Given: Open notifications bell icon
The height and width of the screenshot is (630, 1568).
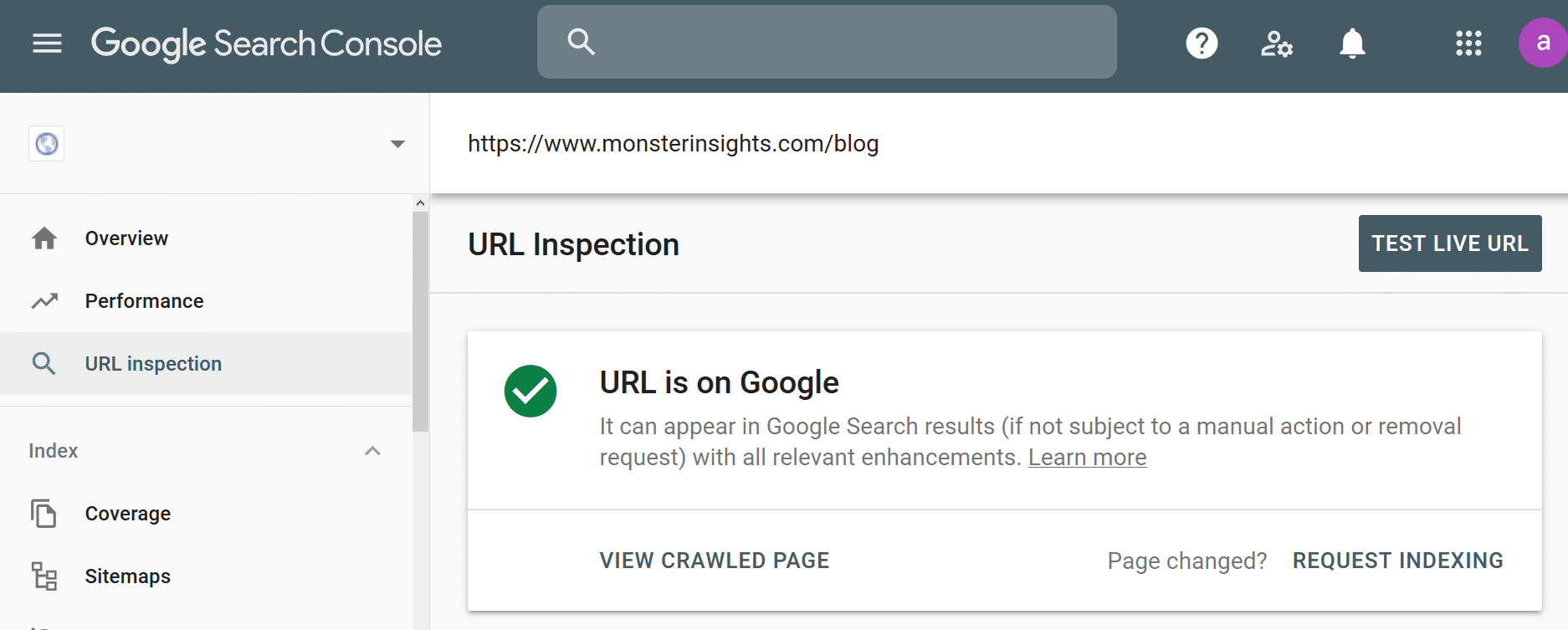Looking at the screenshot, I should click(x=1353, y=43).
